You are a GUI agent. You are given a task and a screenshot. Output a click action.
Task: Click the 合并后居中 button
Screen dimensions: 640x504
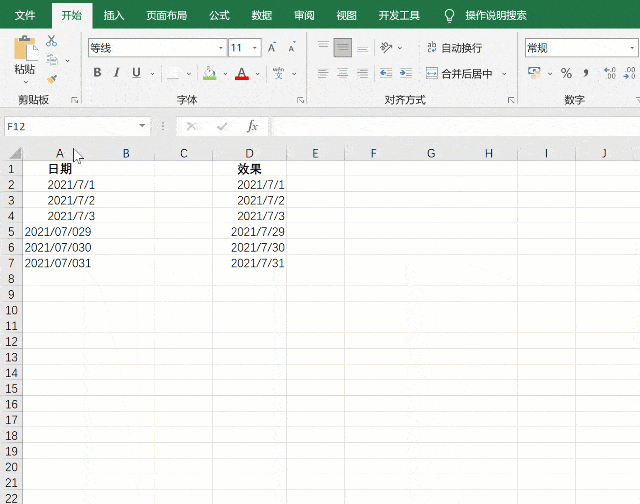pos(460,74)
